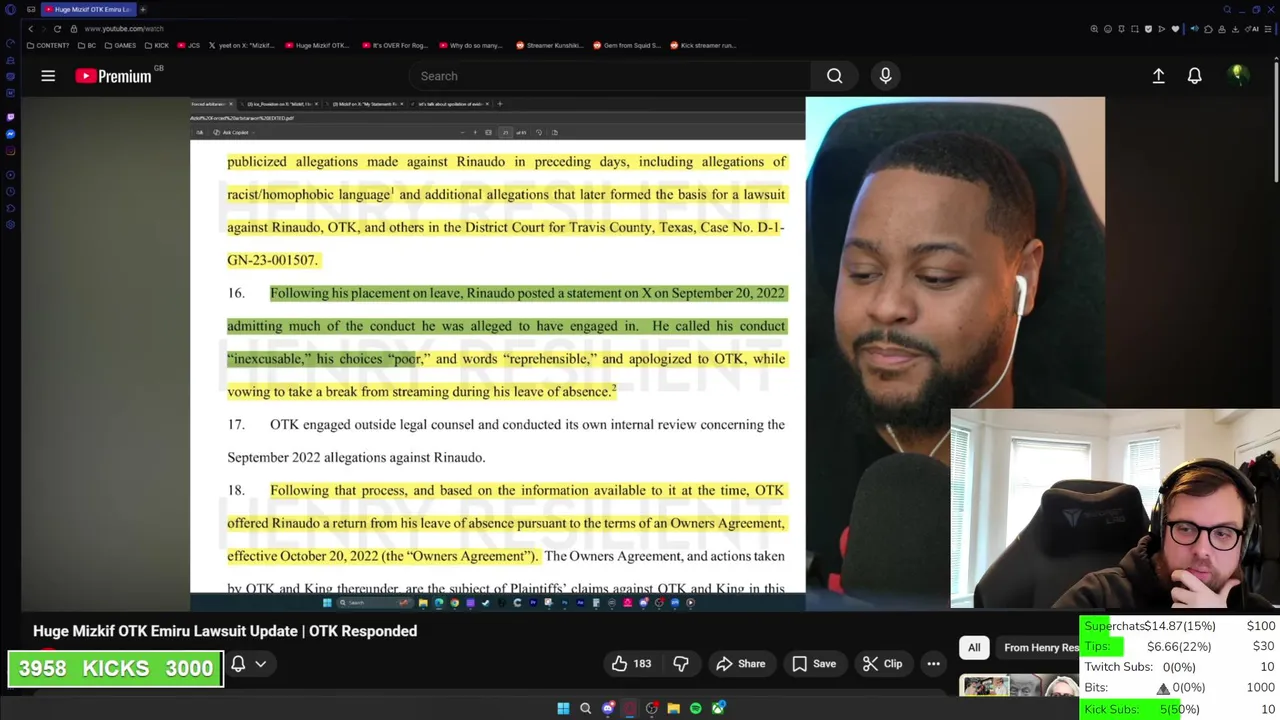Open the upload/create arrow icon
This screenshot has width=1280, height=720.
tap(1158, 76)
